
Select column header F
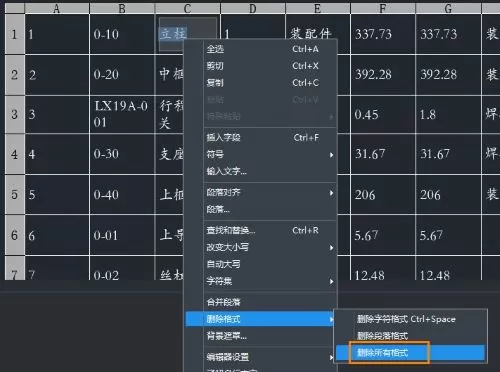(383, 9)
